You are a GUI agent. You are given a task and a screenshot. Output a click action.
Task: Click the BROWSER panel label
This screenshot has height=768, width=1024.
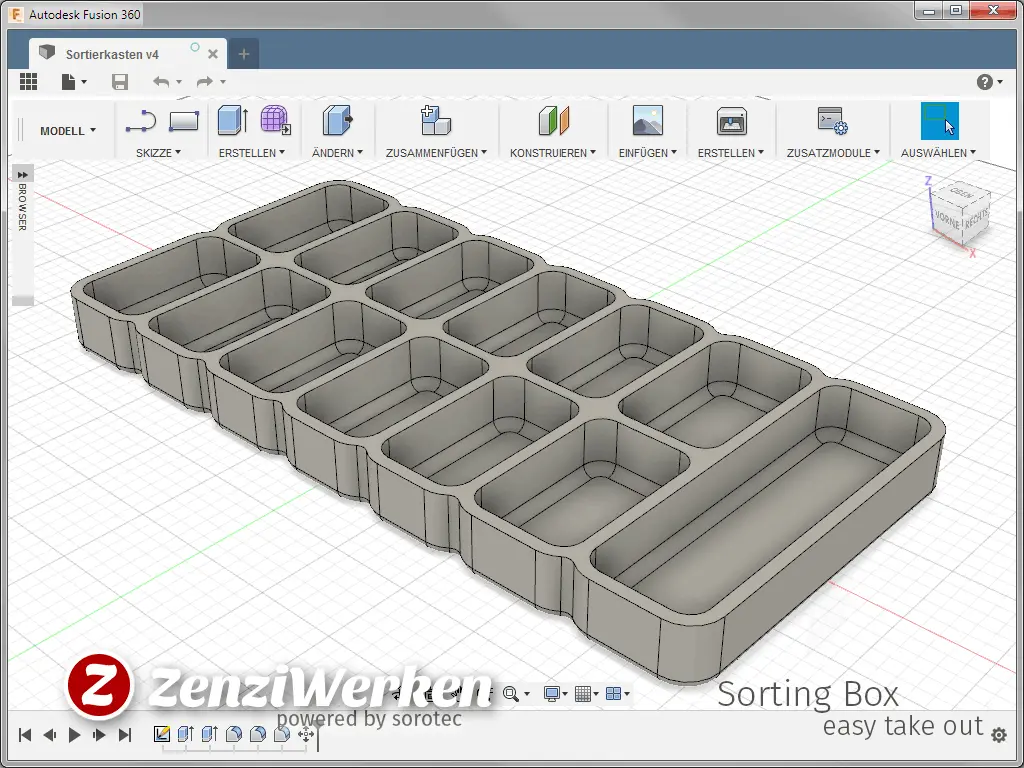pyautogui.click(x=22, y=206)
